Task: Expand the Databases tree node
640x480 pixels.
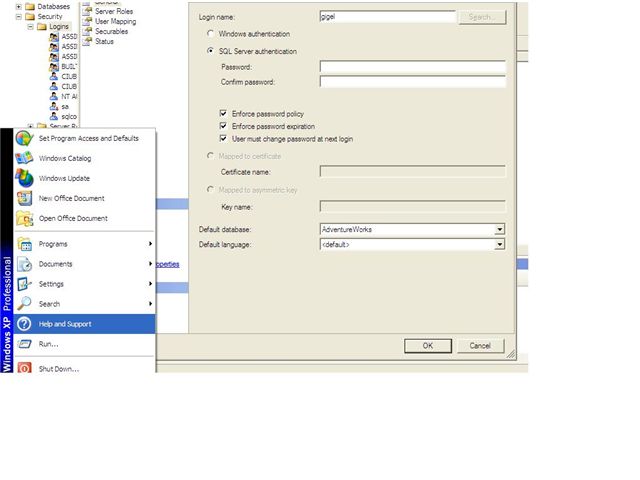Action: 18,6
